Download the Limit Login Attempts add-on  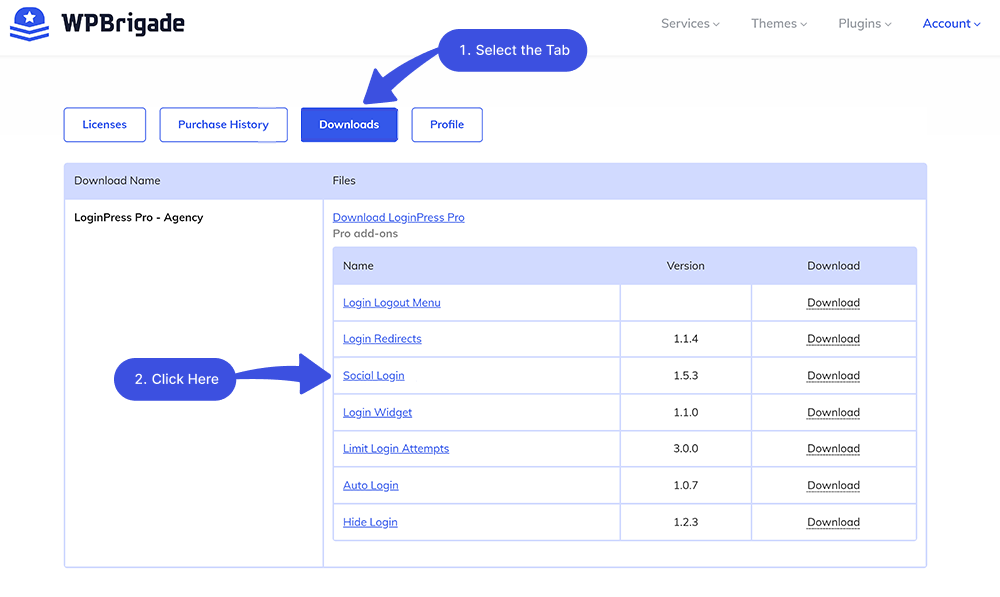[x=834, y=448]
